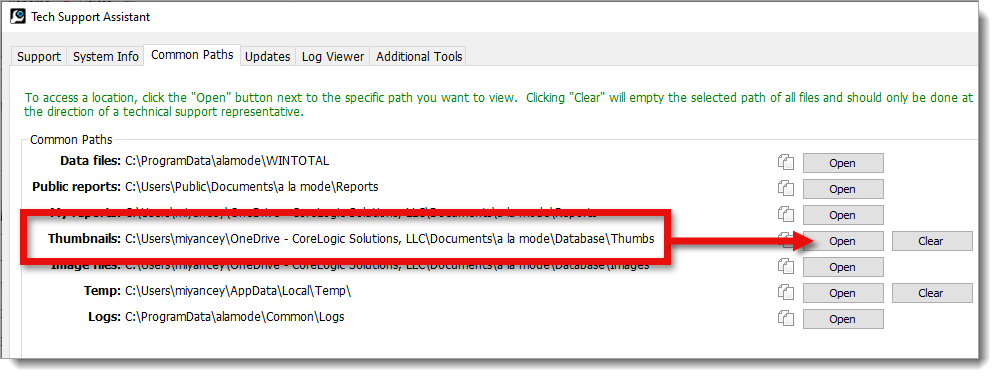The width and height of the screenshot is (999, 379).
Task: Select the Common Paths tab
Action: tap(192, 55)
